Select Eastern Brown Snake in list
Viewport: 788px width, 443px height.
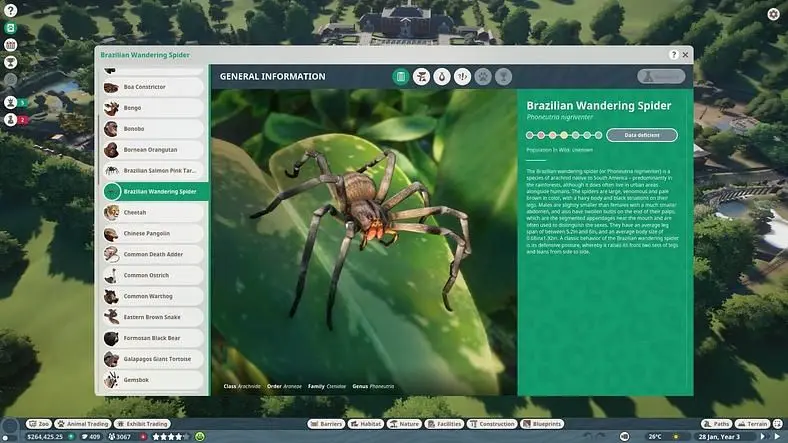pos(153,317)
